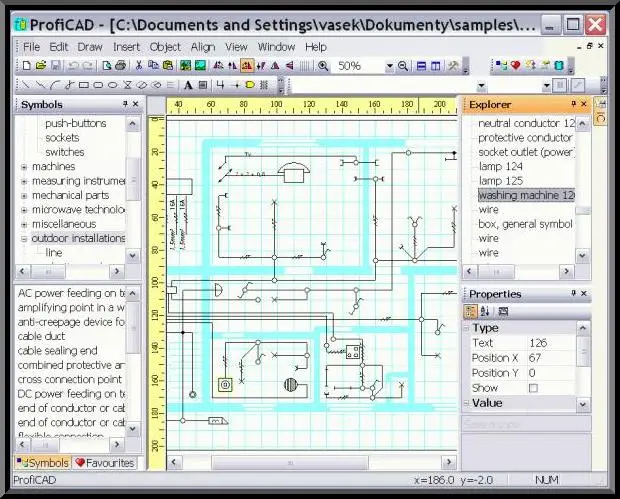The image size is (620, 499).
Task: Select 'cross connection point' symbol
Action: 70,379
